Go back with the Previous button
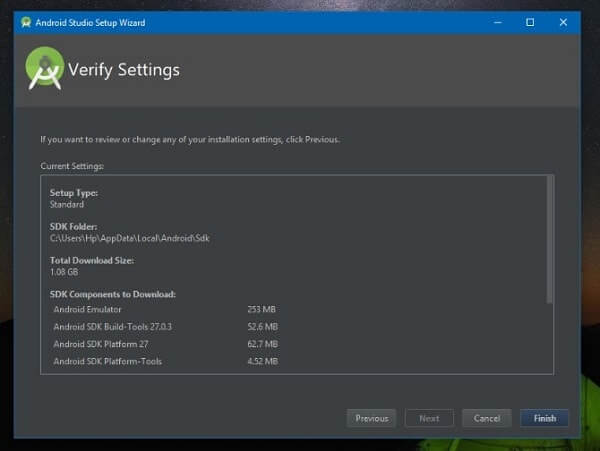This screenshot has width=600, height=451. point(372,418)
